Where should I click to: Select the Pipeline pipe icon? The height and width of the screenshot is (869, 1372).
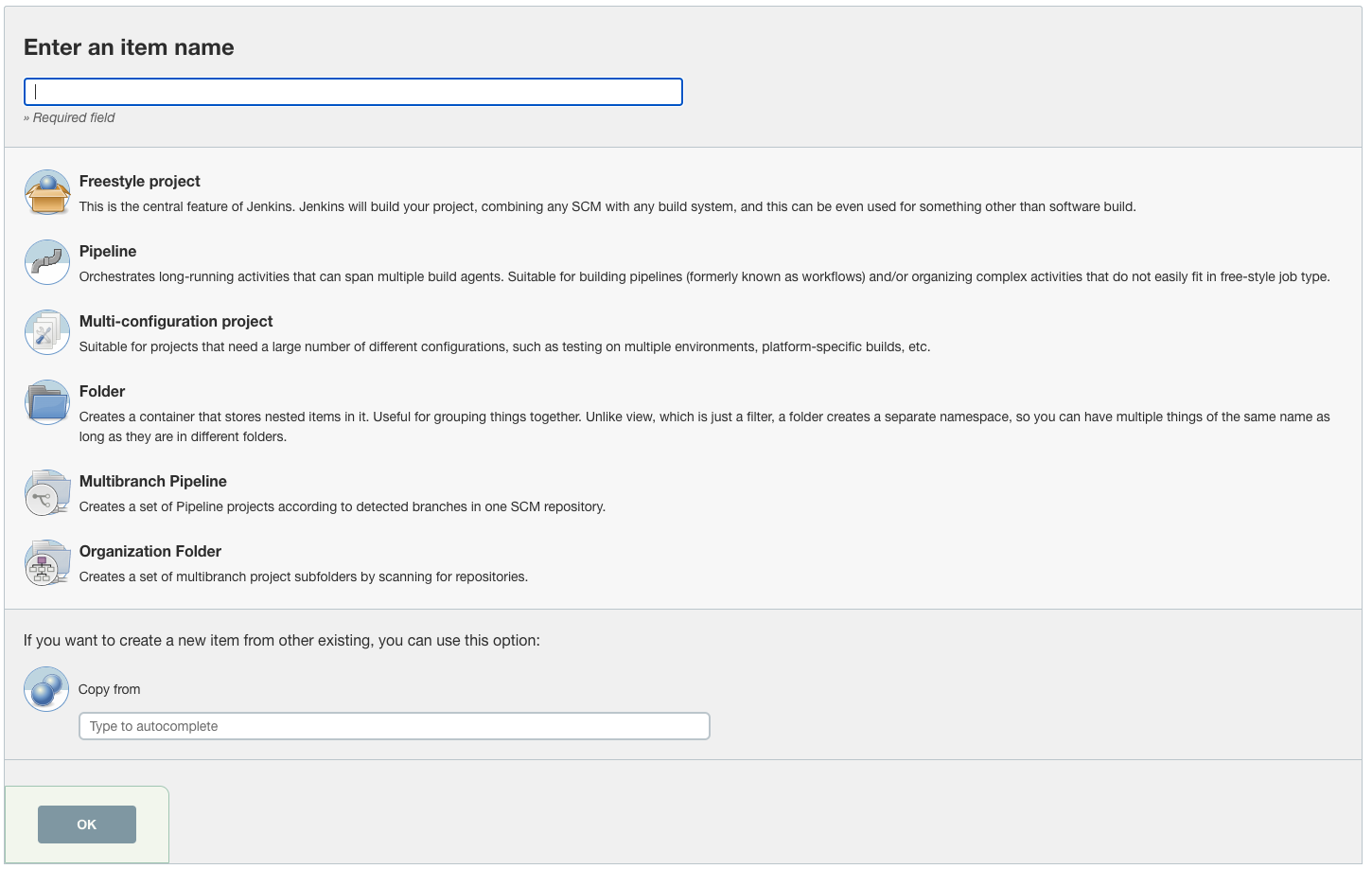click(x=46, y=262)
